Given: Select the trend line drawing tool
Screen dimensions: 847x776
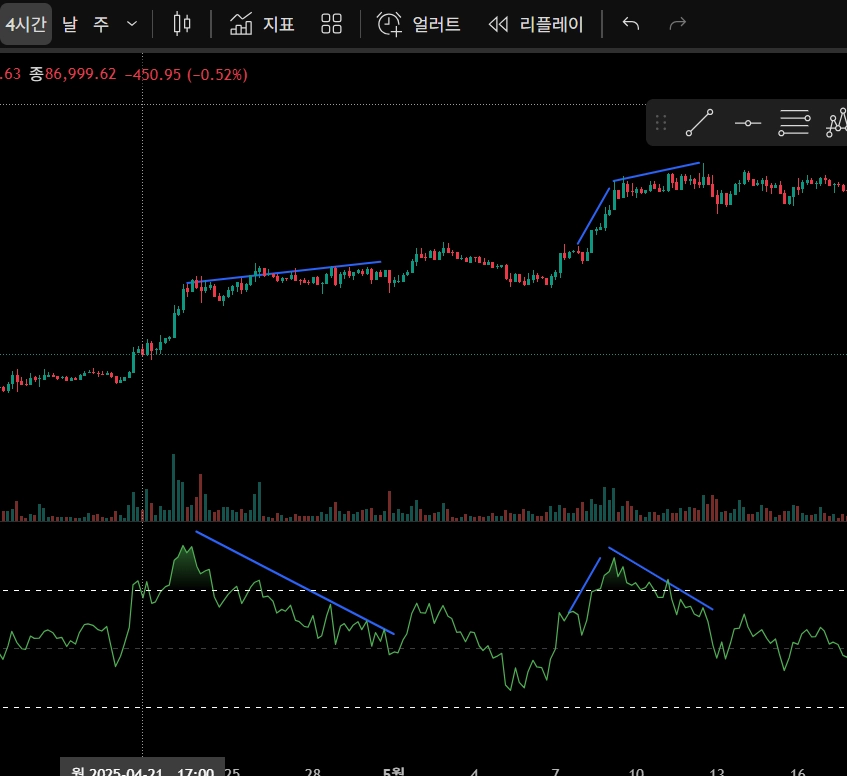Looking at the screenshot, I should click(700, 123).
